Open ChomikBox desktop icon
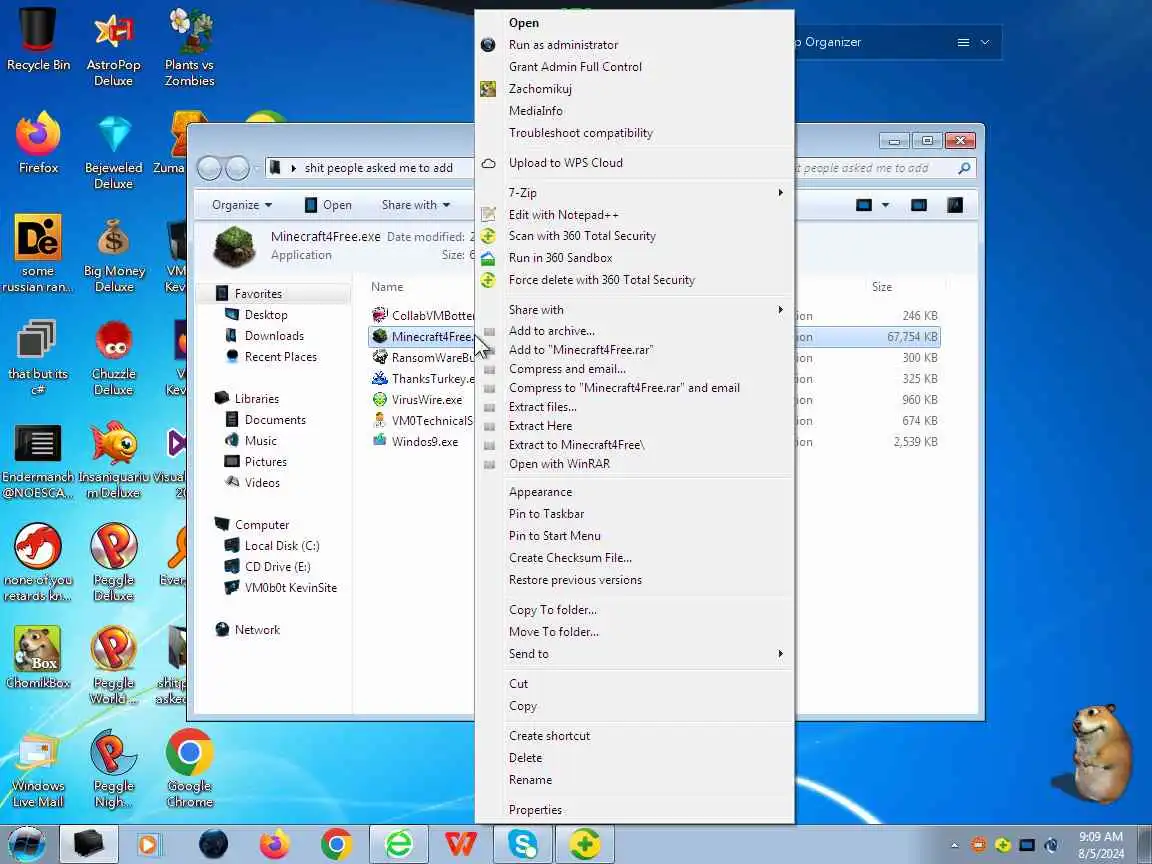 38,657
